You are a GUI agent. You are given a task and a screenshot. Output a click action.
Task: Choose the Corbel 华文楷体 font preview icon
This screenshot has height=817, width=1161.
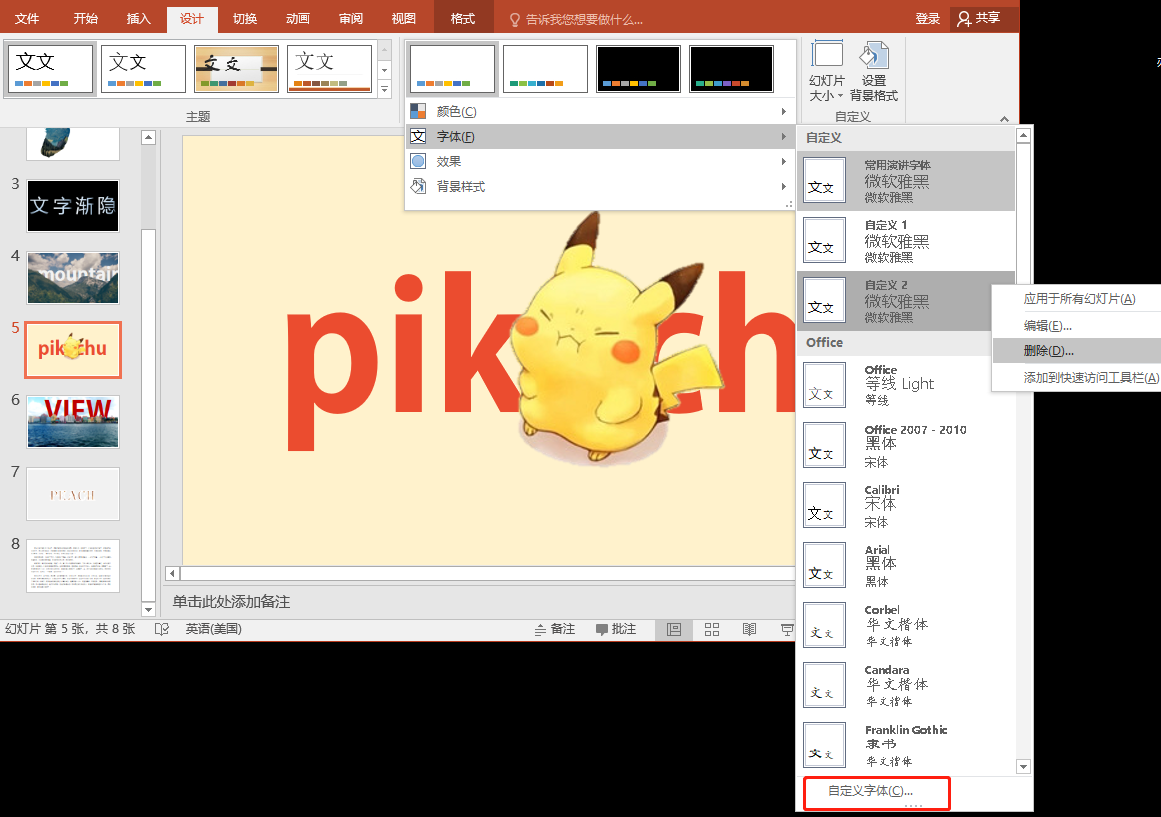(824, 625)
